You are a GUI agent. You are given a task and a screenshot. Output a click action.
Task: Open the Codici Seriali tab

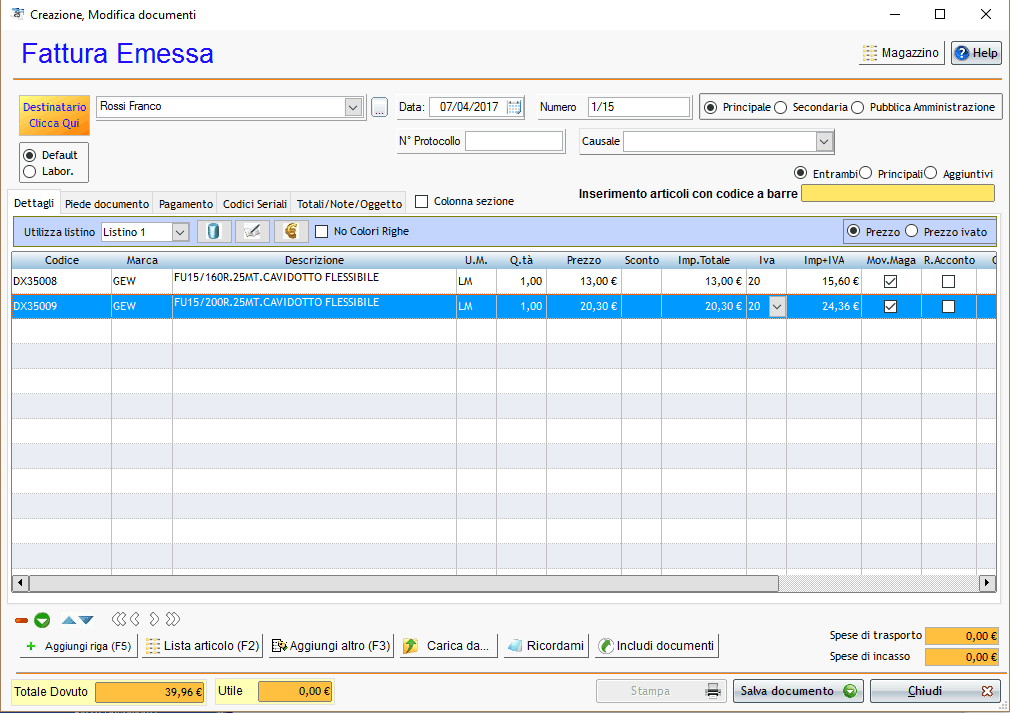point(254,204)
